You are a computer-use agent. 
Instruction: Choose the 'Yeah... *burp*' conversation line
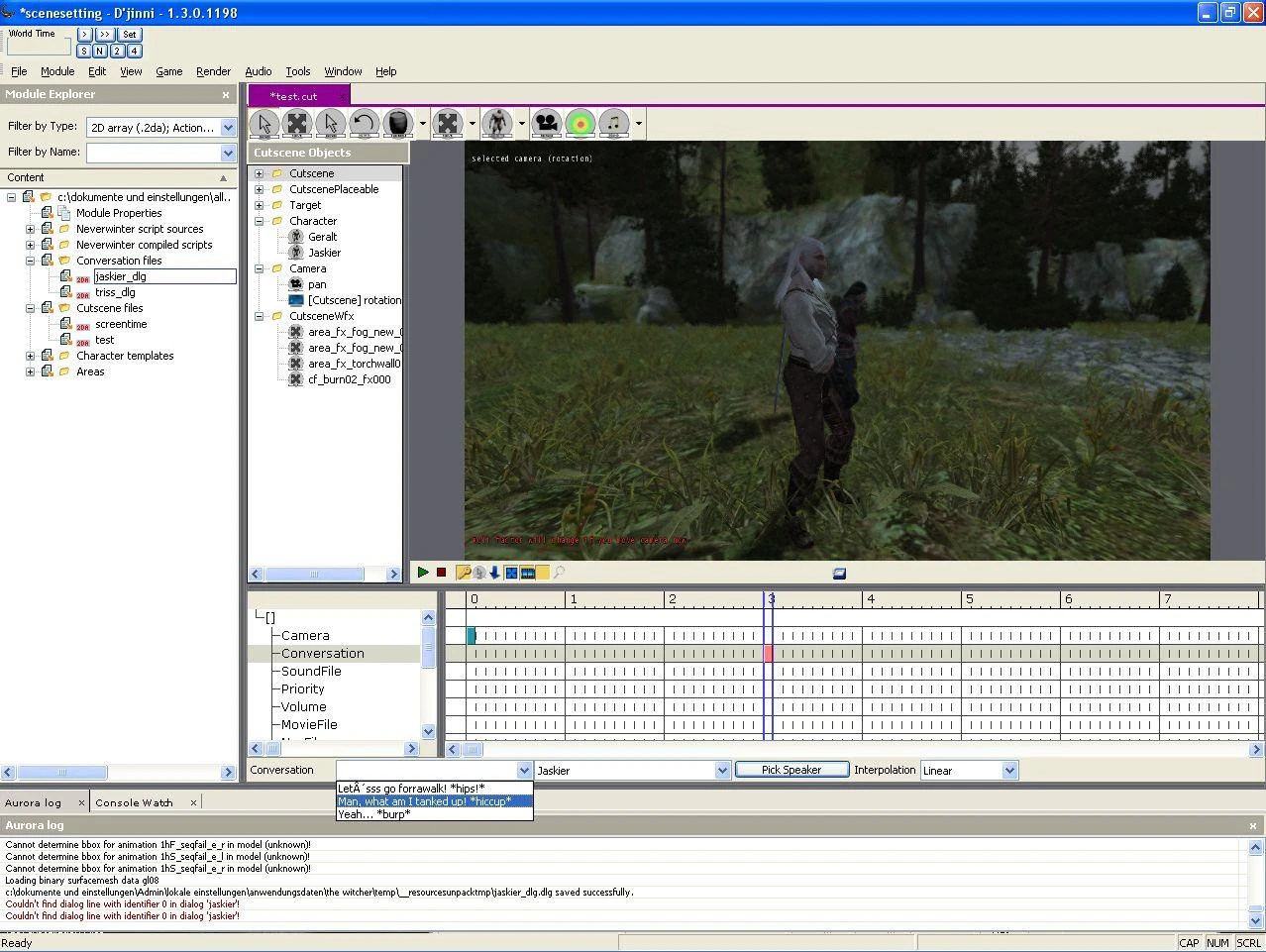point(374,814)
